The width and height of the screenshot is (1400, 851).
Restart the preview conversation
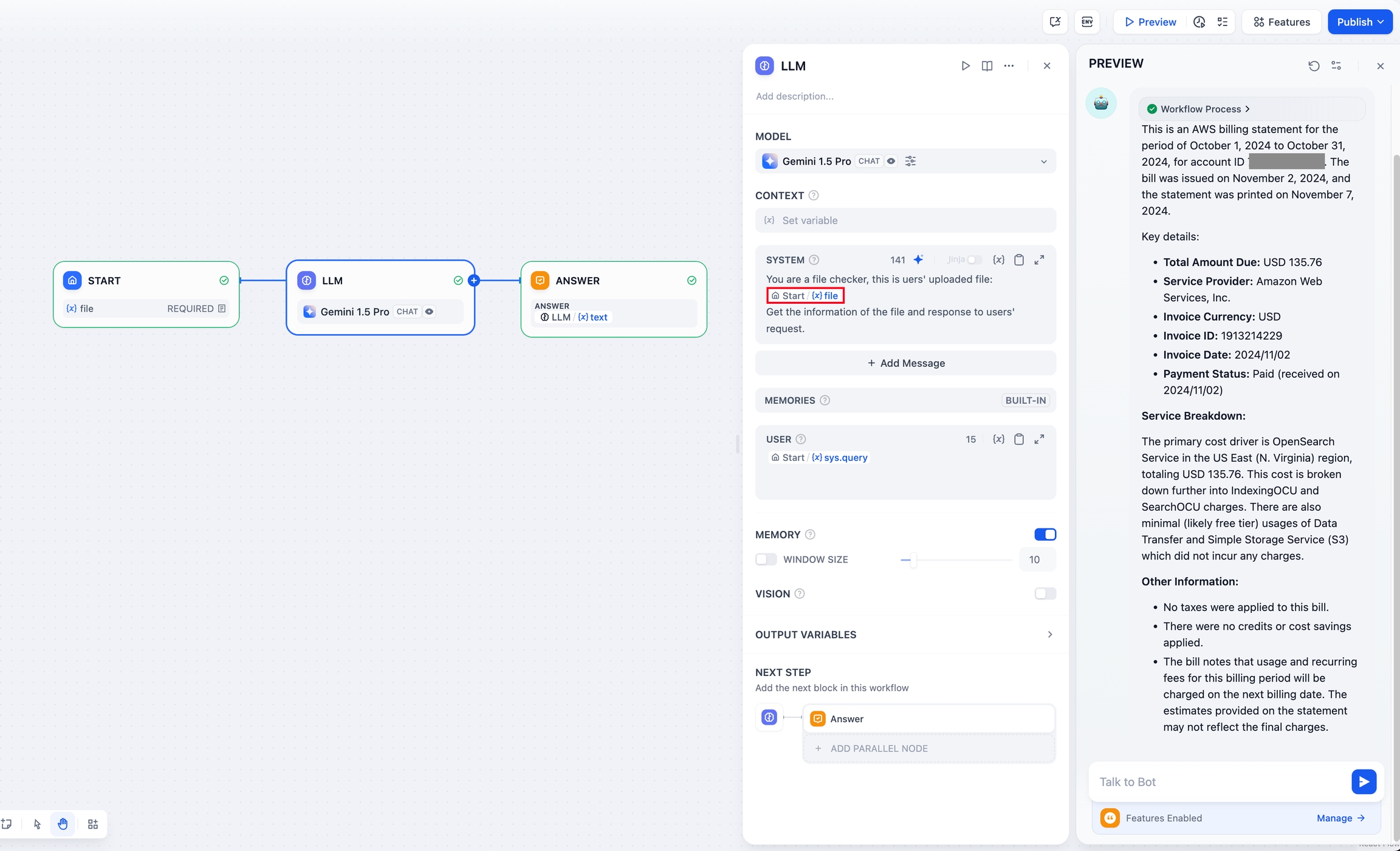coord(1313,66)
